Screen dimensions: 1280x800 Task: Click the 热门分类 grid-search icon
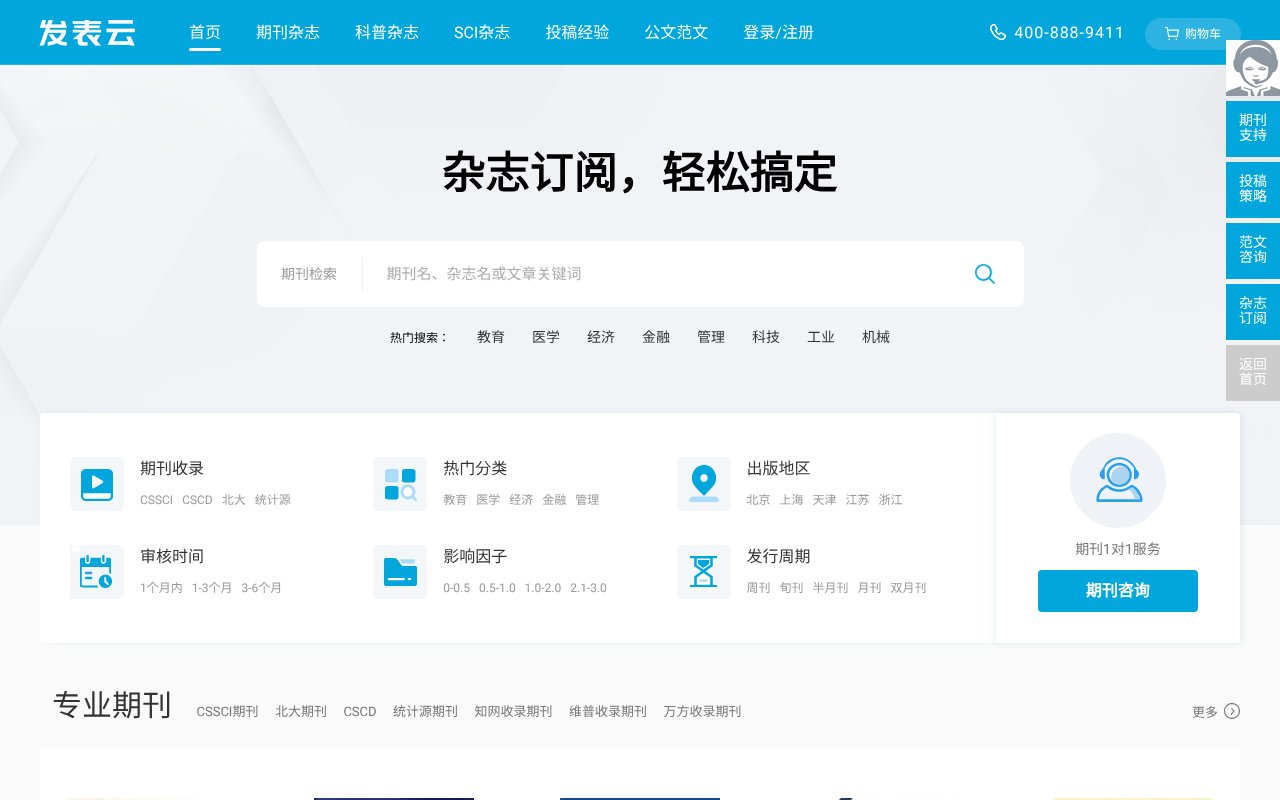[400, 483]
